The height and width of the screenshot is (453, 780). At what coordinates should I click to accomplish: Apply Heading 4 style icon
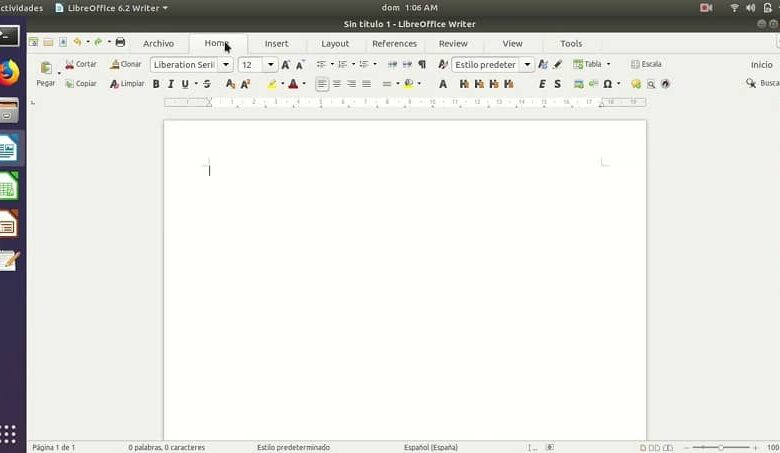[508, 84]
